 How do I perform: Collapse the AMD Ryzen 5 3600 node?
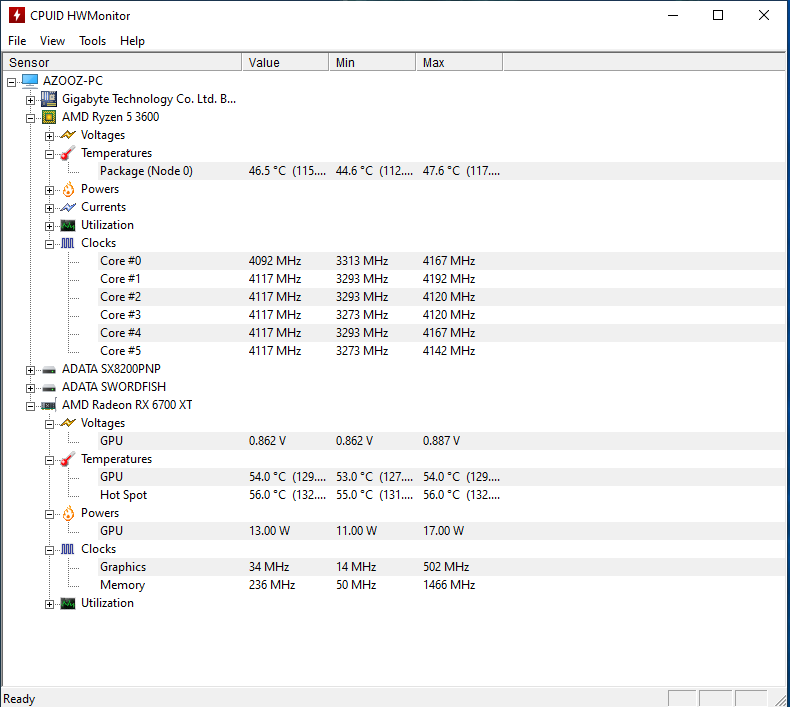click(31, 118)
